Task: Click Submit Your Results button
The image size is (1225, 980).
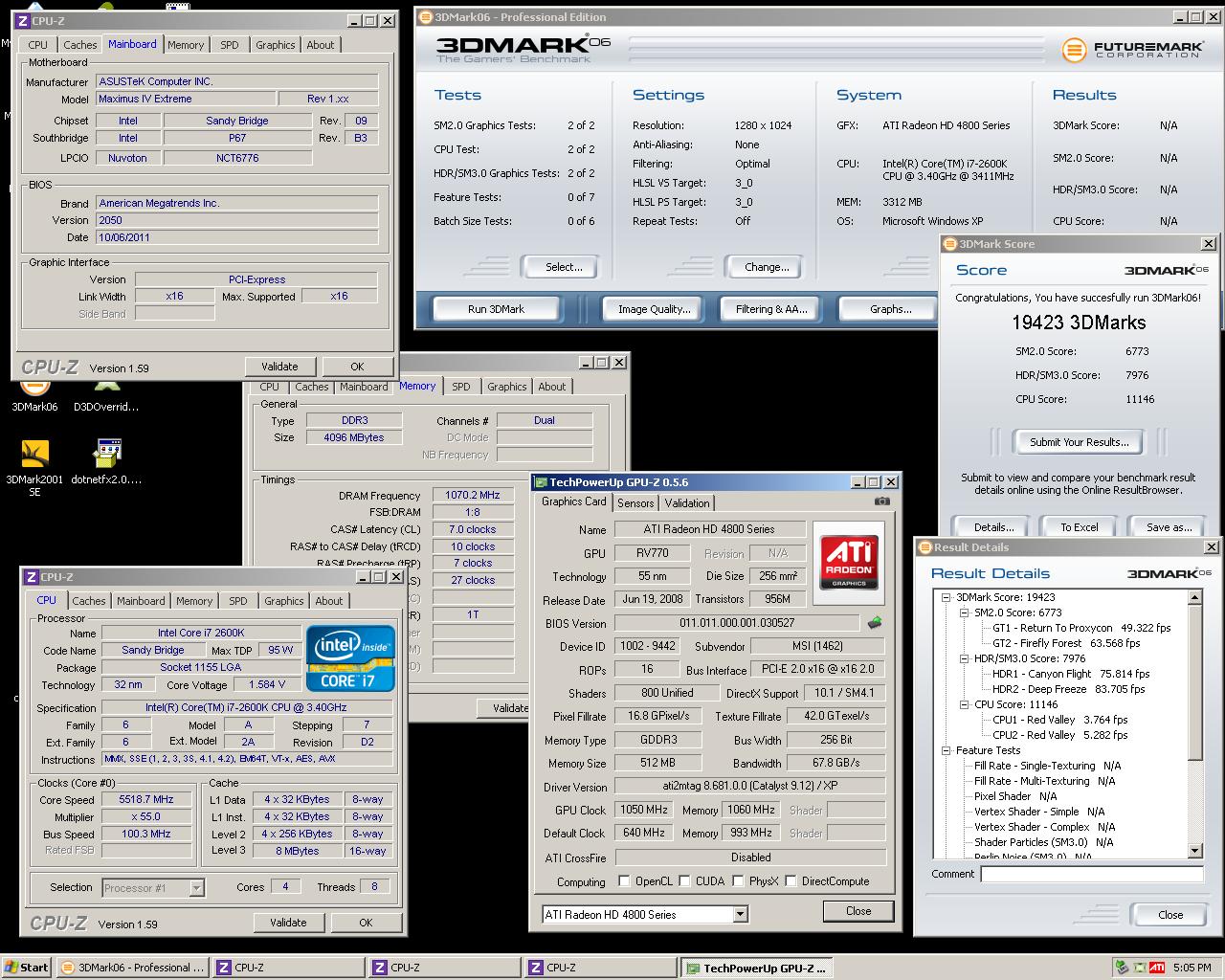Action: pyautogui.click(x=1079, y=442)
